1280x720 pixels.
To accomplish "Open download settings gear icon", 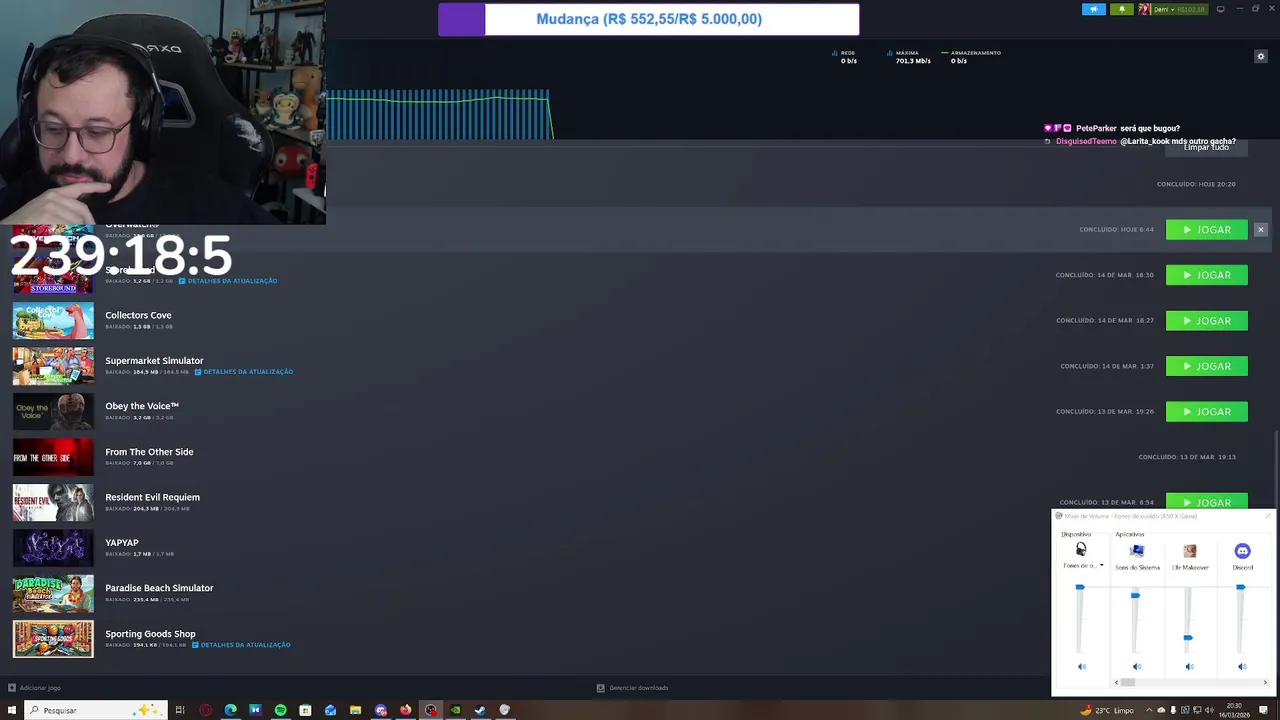I will (1260, 56).
